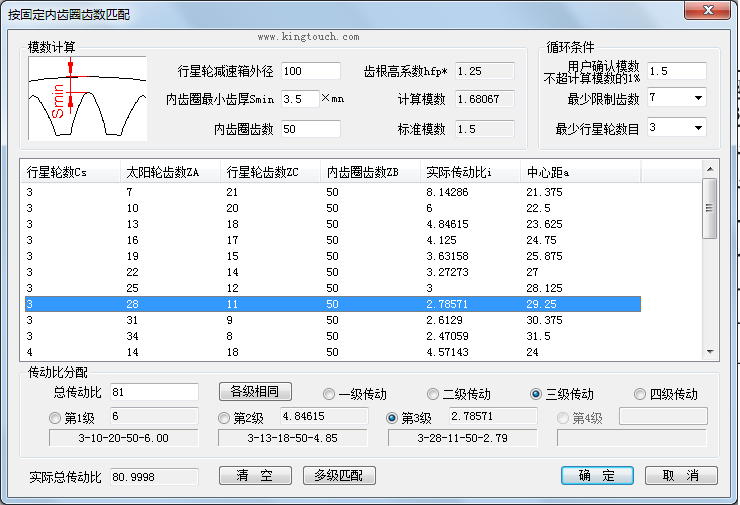Select the row with ratio 4.125
Screen dimensions: 740x505
click(333, 240)
